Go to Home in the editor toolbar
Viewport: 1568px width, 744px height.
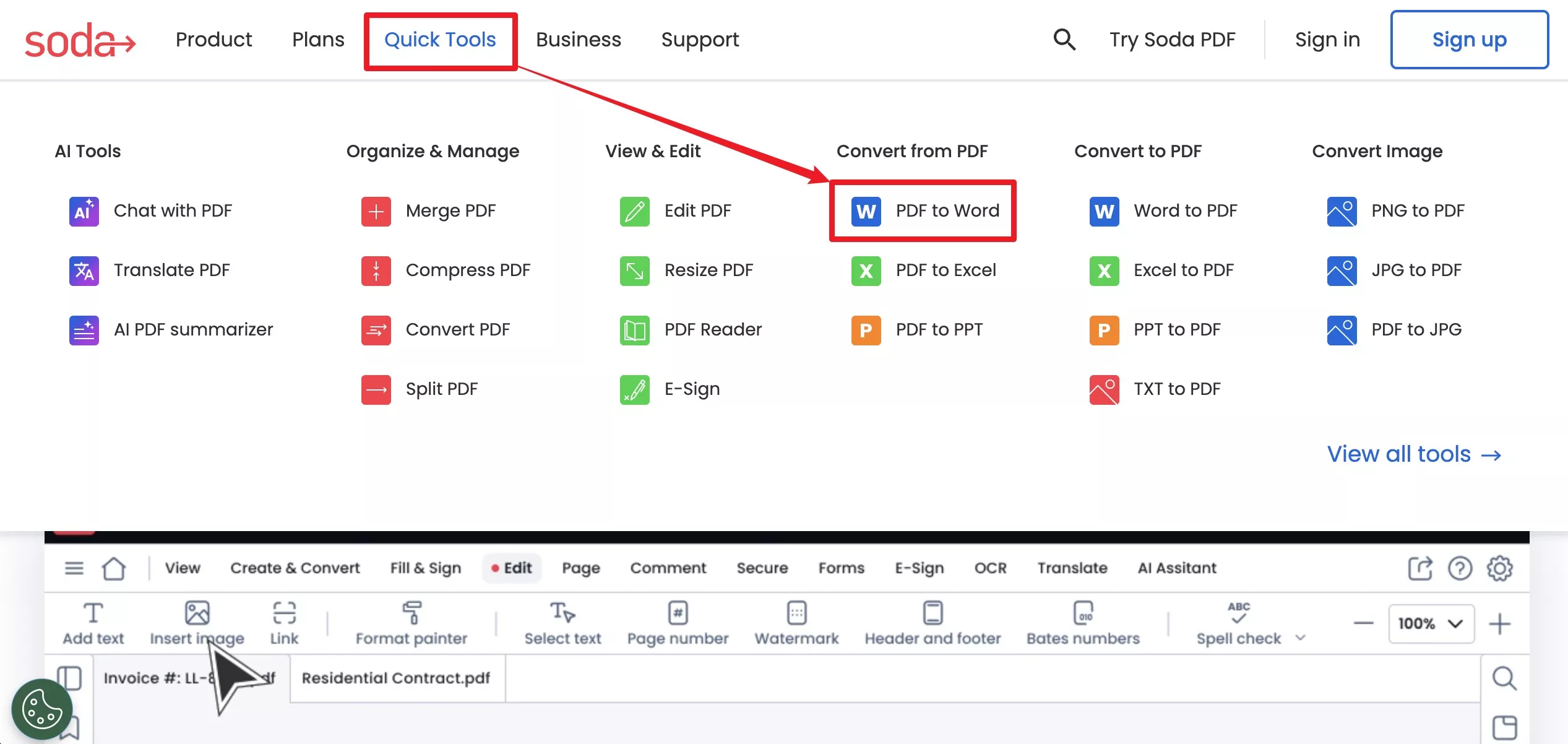click(x=114, y=568)
